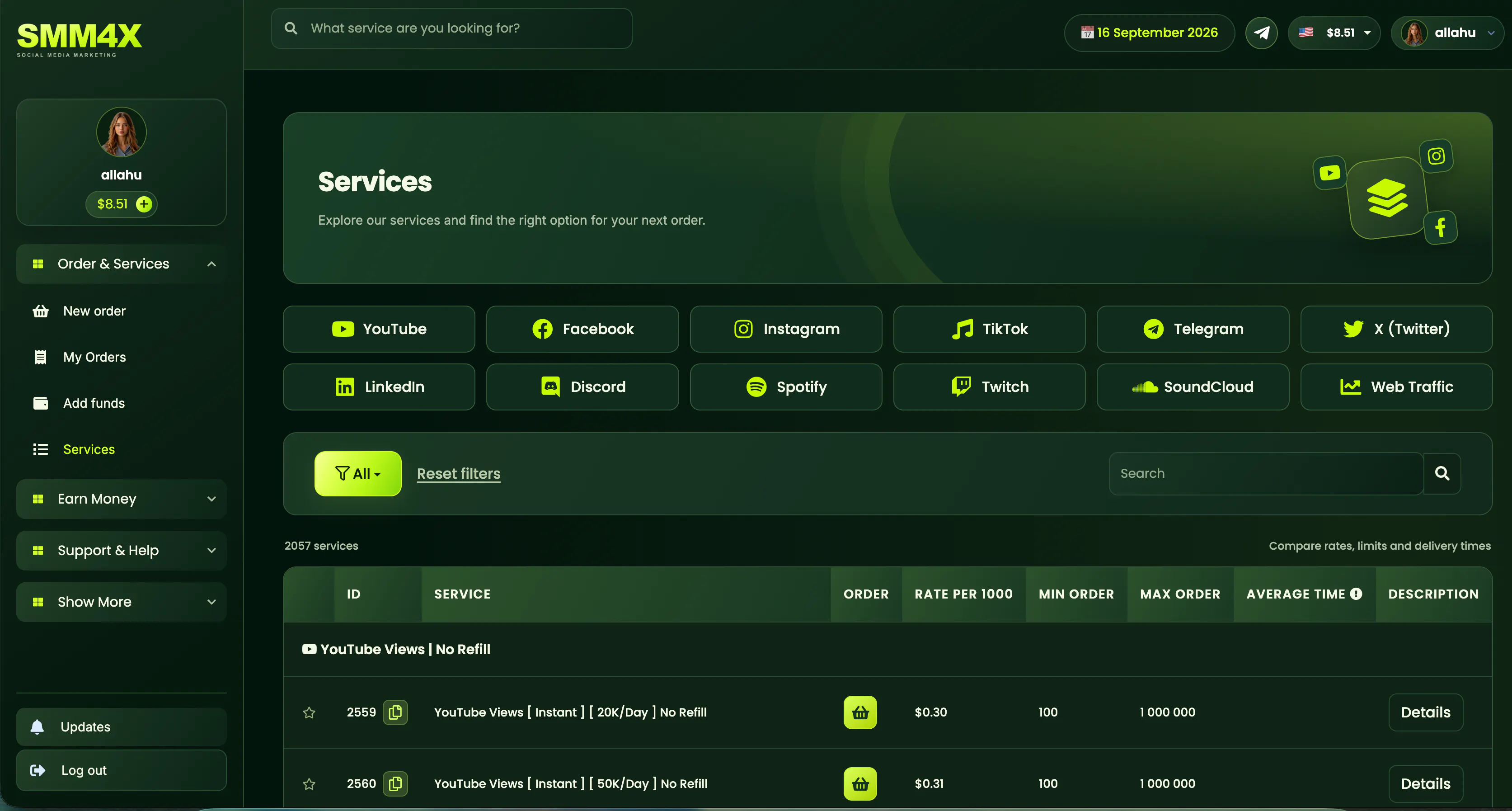Click the plus icon to add balance
The image size is (1512, 811).
click(144, 204)
